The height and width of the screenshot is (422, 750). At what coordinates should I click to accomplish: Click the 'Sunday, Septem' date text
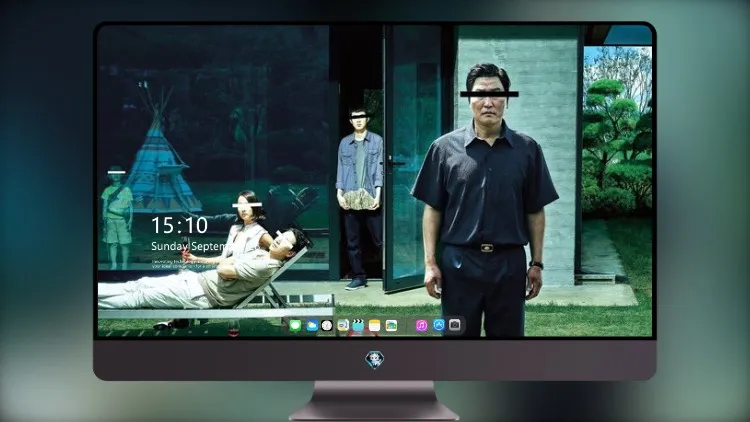coord(188,246)
